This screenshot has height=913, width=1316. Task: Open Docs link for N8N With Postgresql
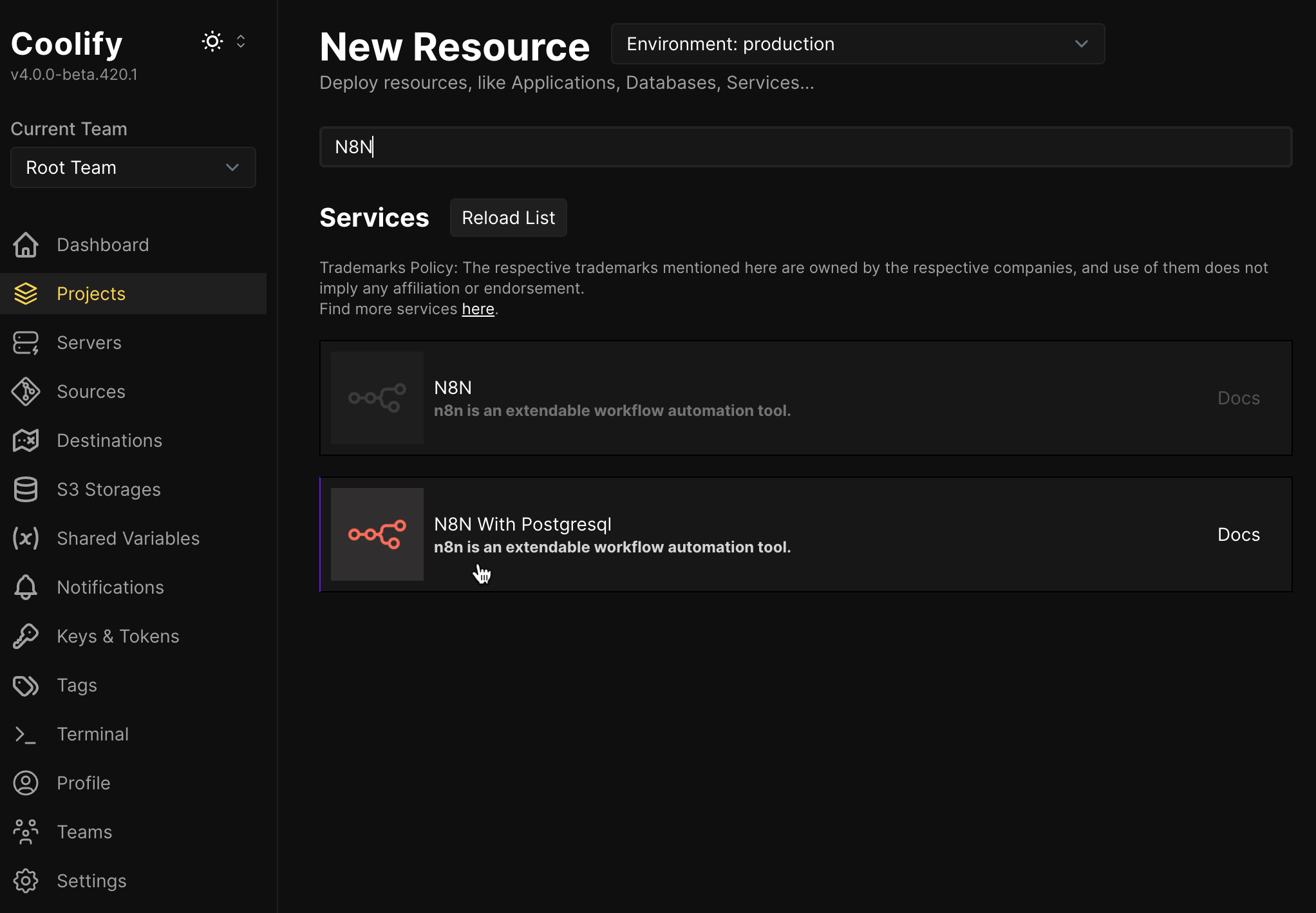point(1238,534)
